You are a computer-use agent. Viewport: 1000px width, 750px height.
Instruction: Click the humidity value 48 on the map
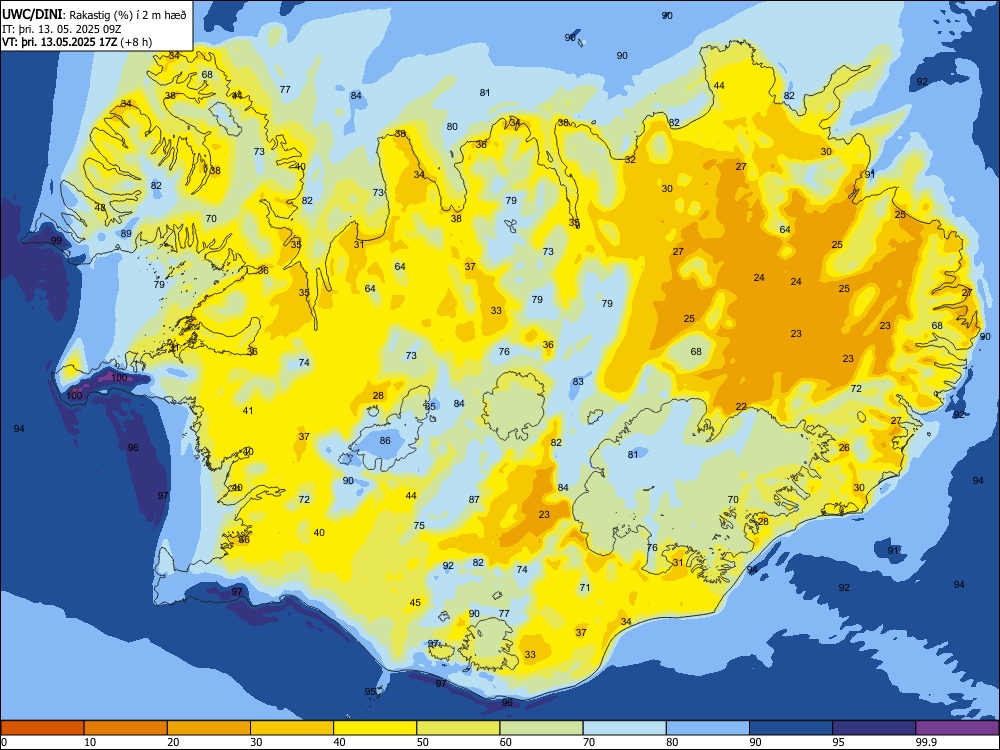pos(100,207)
